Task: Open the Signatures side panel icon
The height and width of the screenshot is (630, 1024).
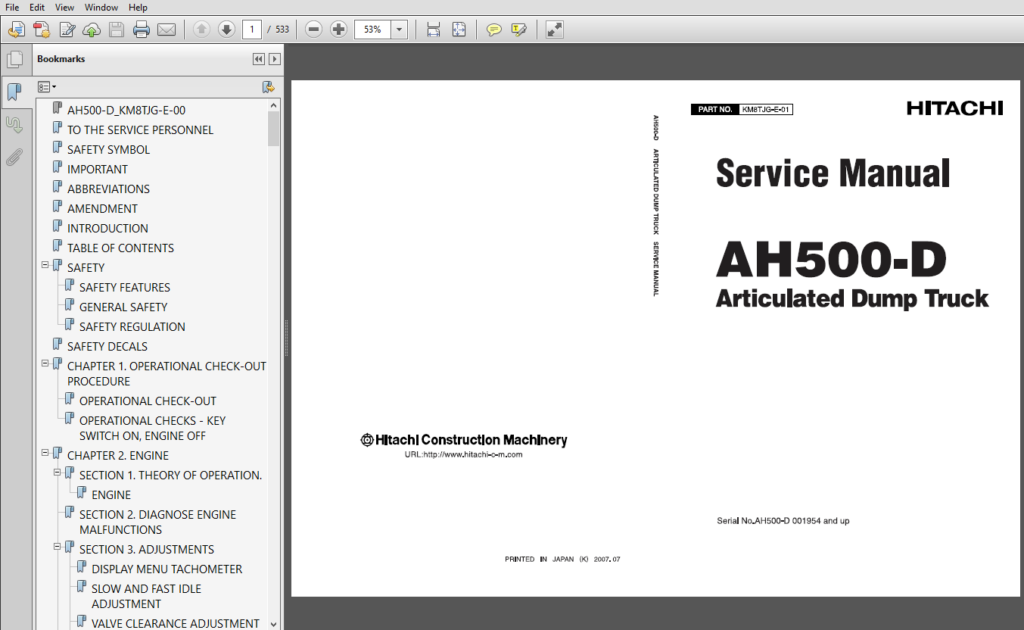Action: [x=14, y=124]
